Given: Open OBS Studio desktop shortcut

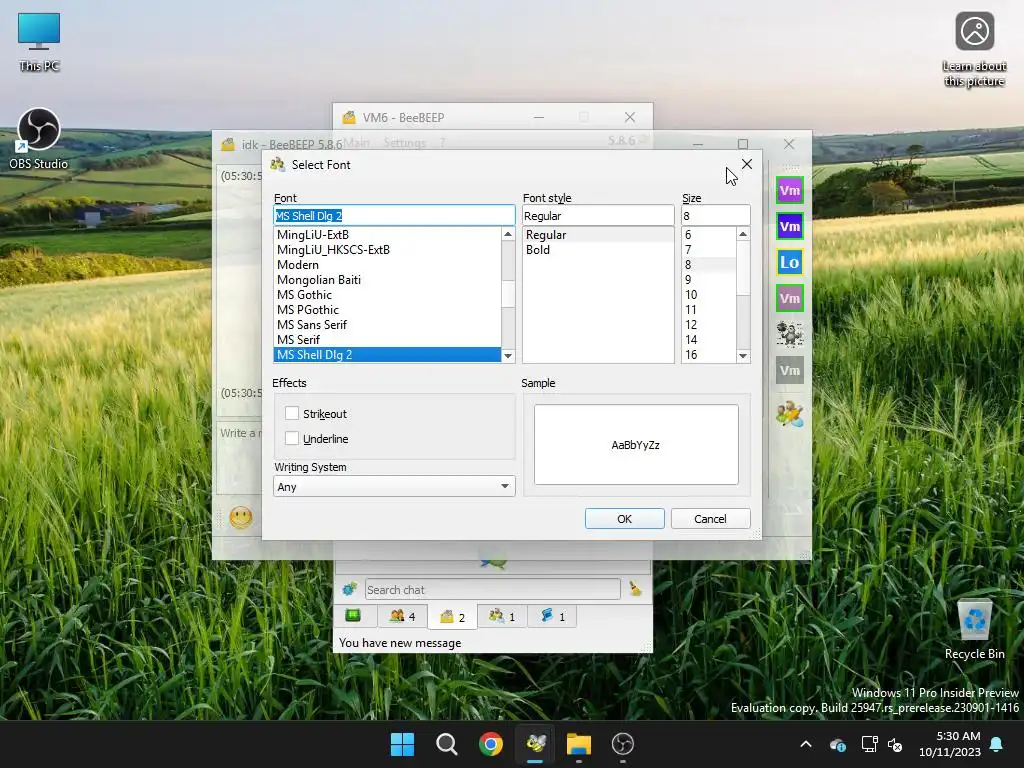Looking at the screenshot, I should point(39,140).
